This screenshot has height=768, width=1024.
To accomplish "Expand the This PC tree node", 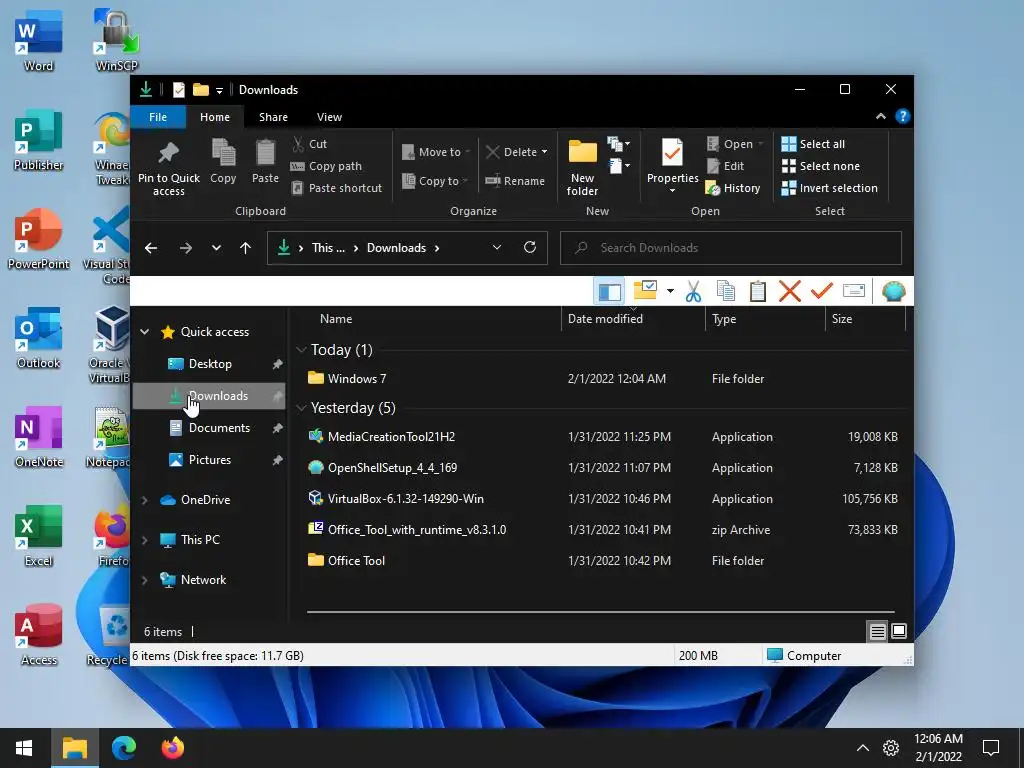I will [144, 540].
